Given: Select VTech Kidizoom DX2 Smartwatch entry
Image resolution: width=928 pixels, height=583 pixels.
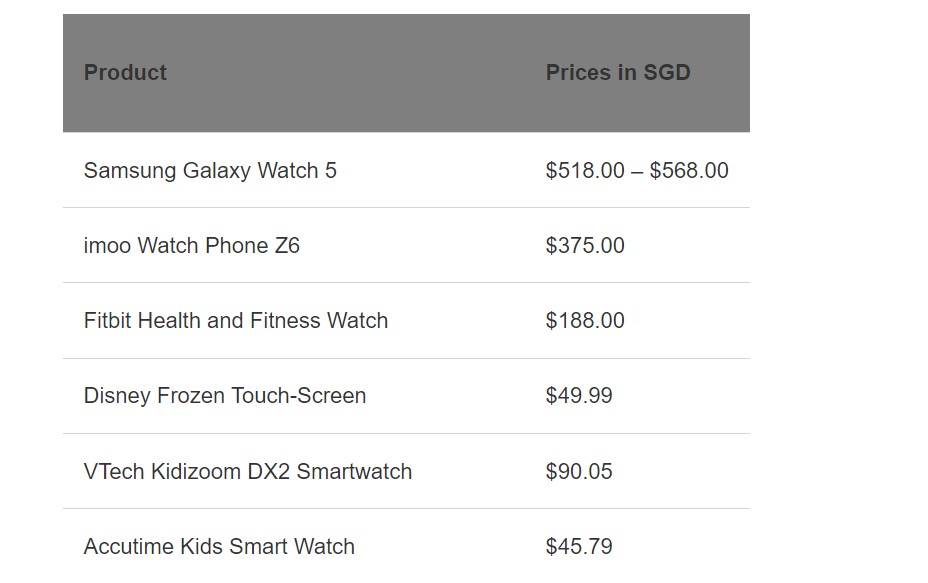Looking at the screenshot, I should (247, 472).
